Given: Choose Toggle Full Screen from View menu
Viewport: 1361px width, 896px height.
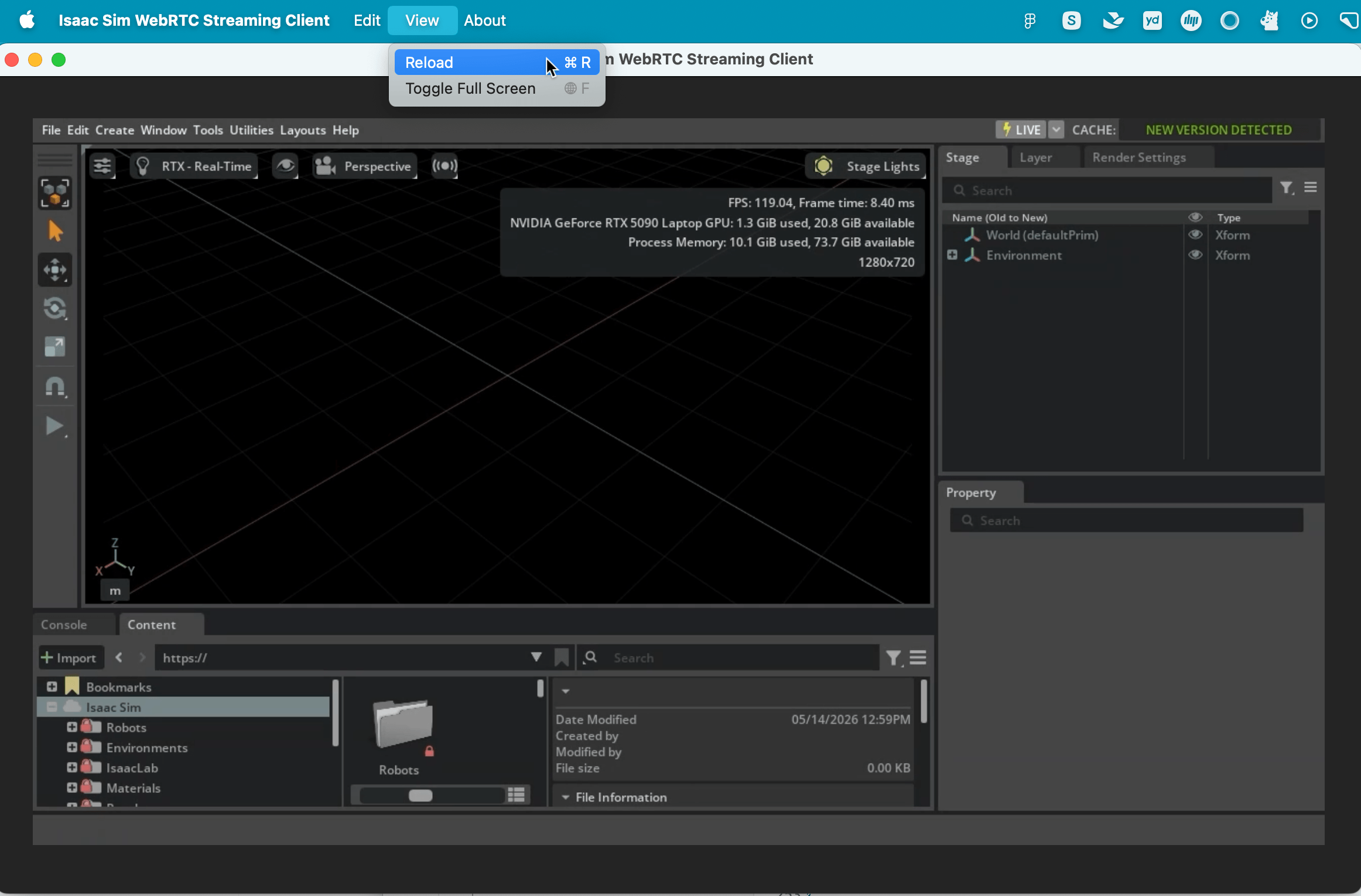Looking at the screenshot, I should tap(497, 88).
